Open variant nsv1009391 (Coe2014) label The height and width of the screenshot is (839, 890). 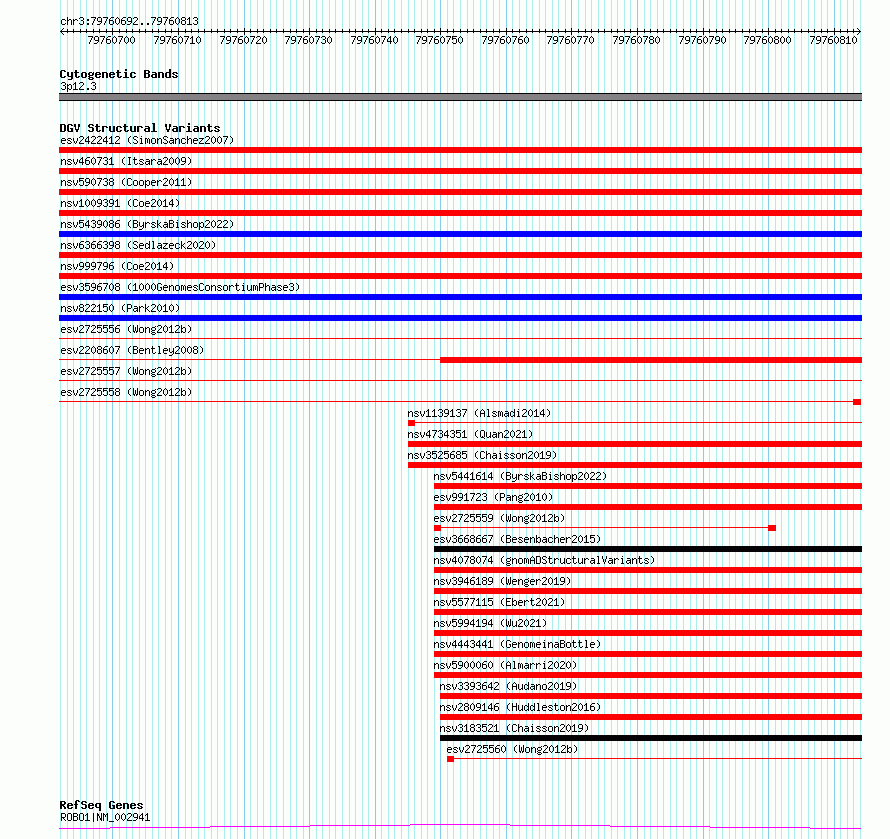(120, 203)
